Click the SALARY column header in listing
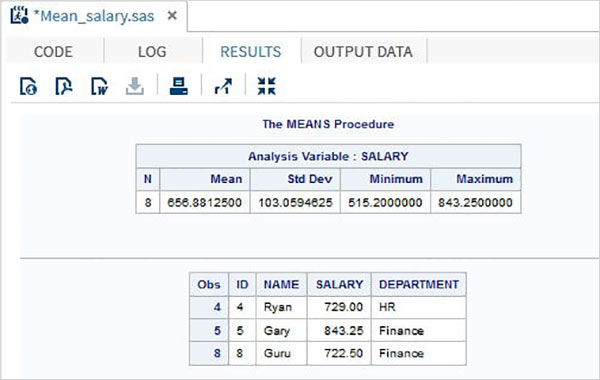The image size is (600, 380). (x=339, y=284)
